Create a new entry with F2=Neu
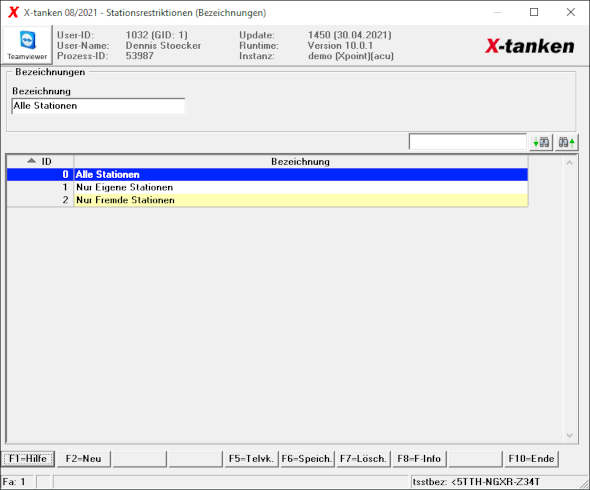Screen dimensions: 590x490 [x=84, y=459]
